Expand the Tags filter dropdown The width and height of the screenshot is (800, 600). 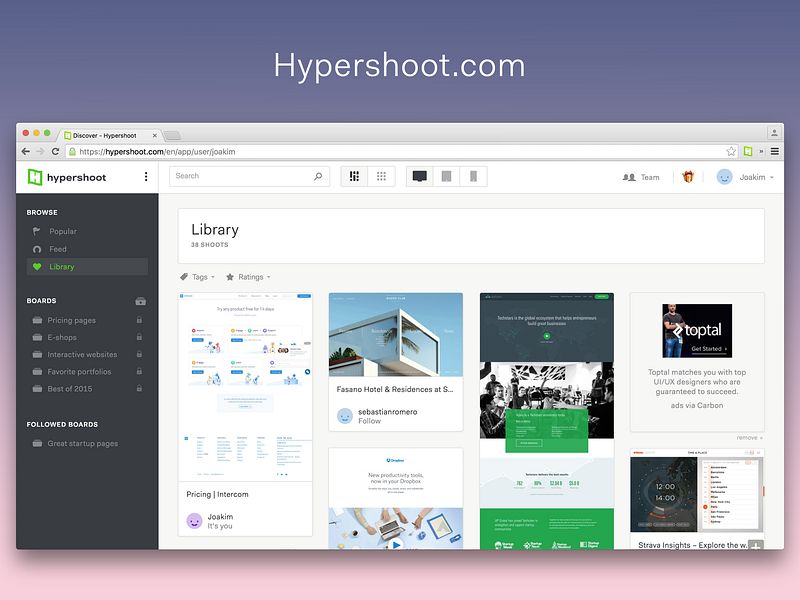(197, 277)
